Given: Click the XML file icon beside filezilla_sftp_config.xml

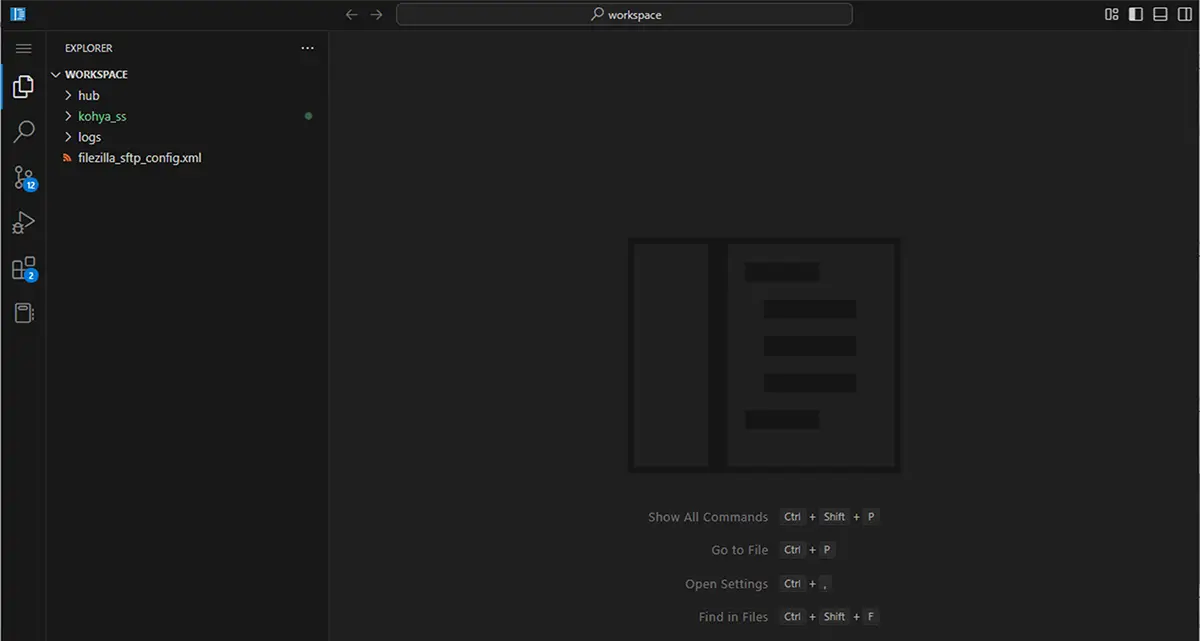Looking at the screenshot, I should (67, 158).
